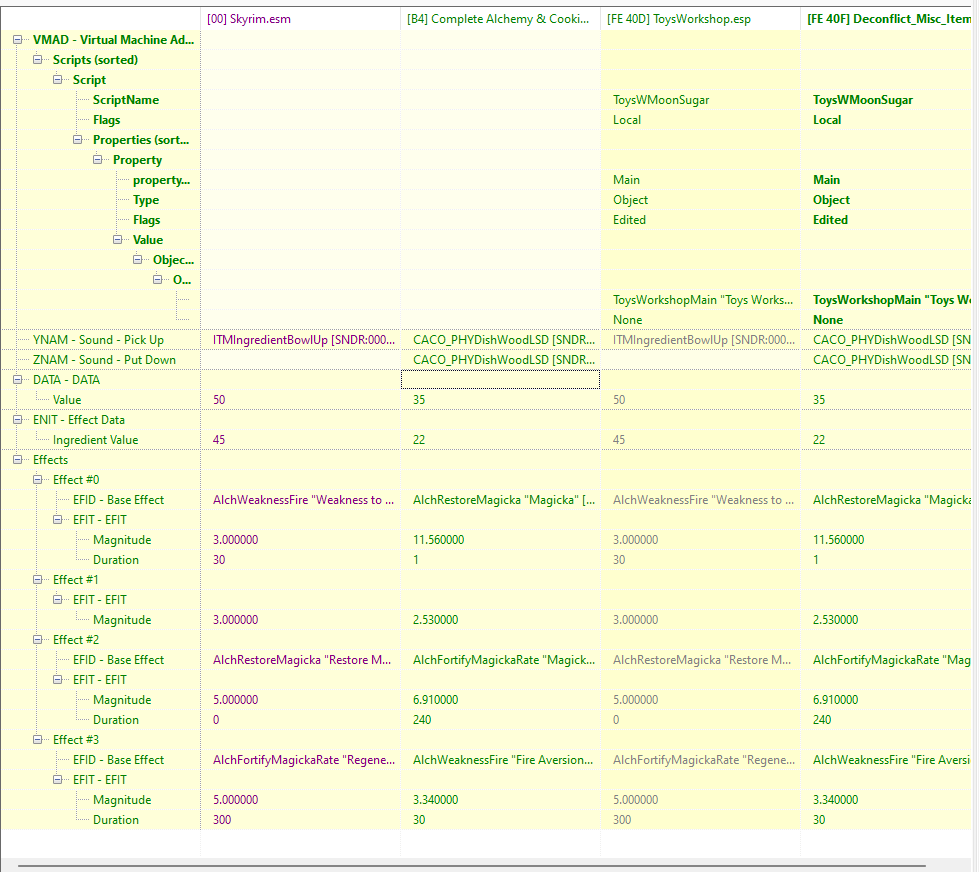This screenshot has width=979, height=872.
Task: Click ITMIngredientBowlUp value in Skyrim.esm column
Action: click(x=304, y=340)
